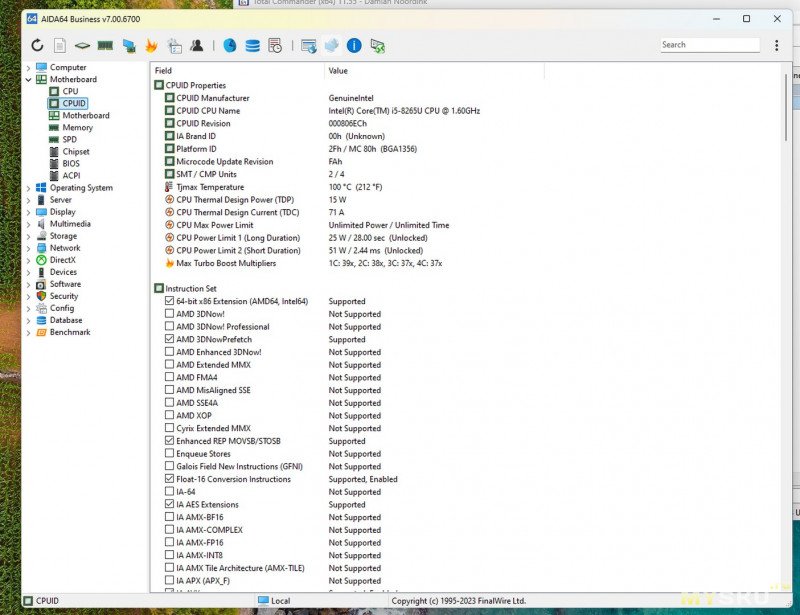800x615 pixels.
Task: Expand the Multimedia tree node
Action: (x=29, y=224)
